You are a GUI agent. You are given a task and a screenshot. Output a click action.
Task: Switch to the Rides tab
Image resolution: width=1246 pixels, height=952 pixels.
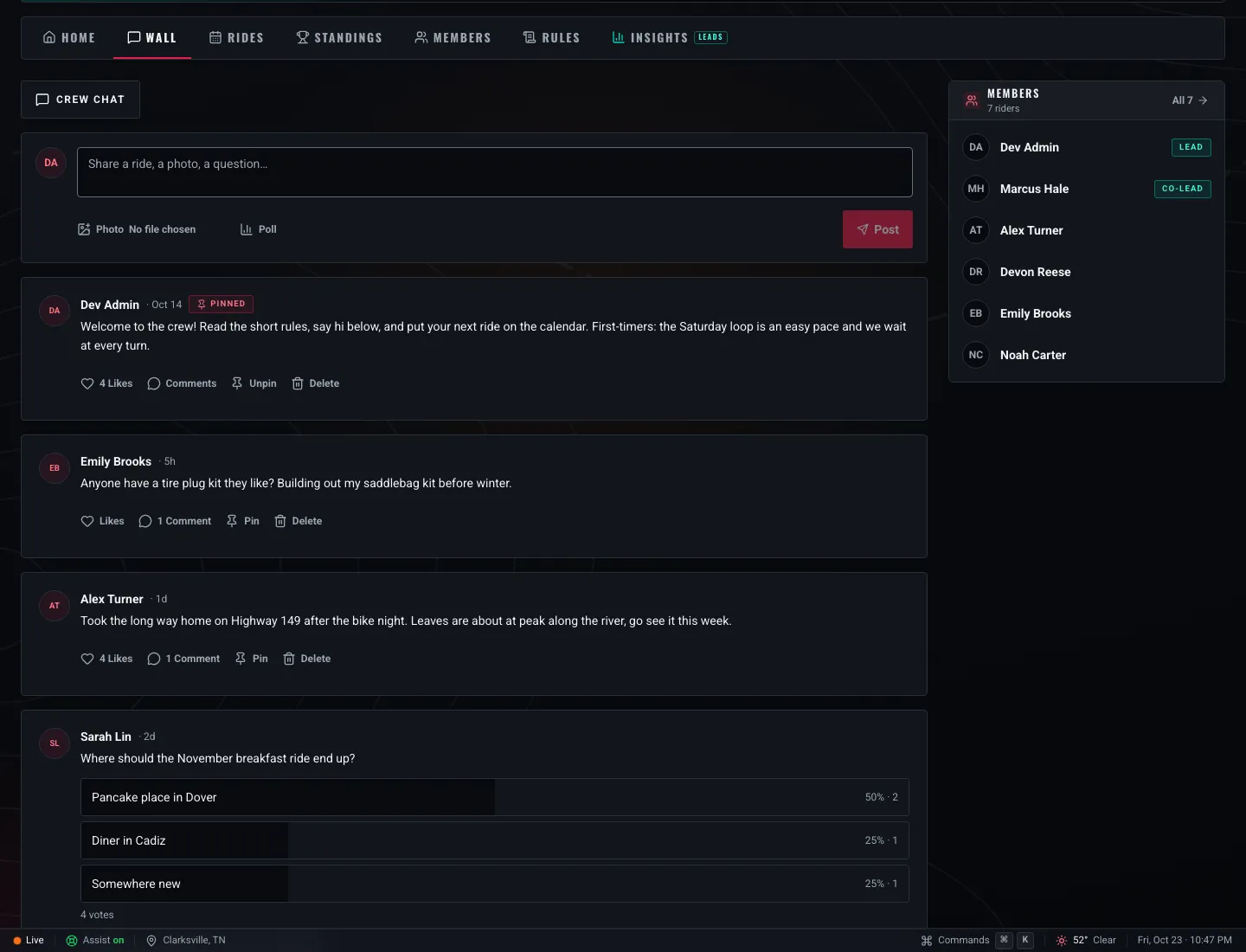[x=236, y=38]
